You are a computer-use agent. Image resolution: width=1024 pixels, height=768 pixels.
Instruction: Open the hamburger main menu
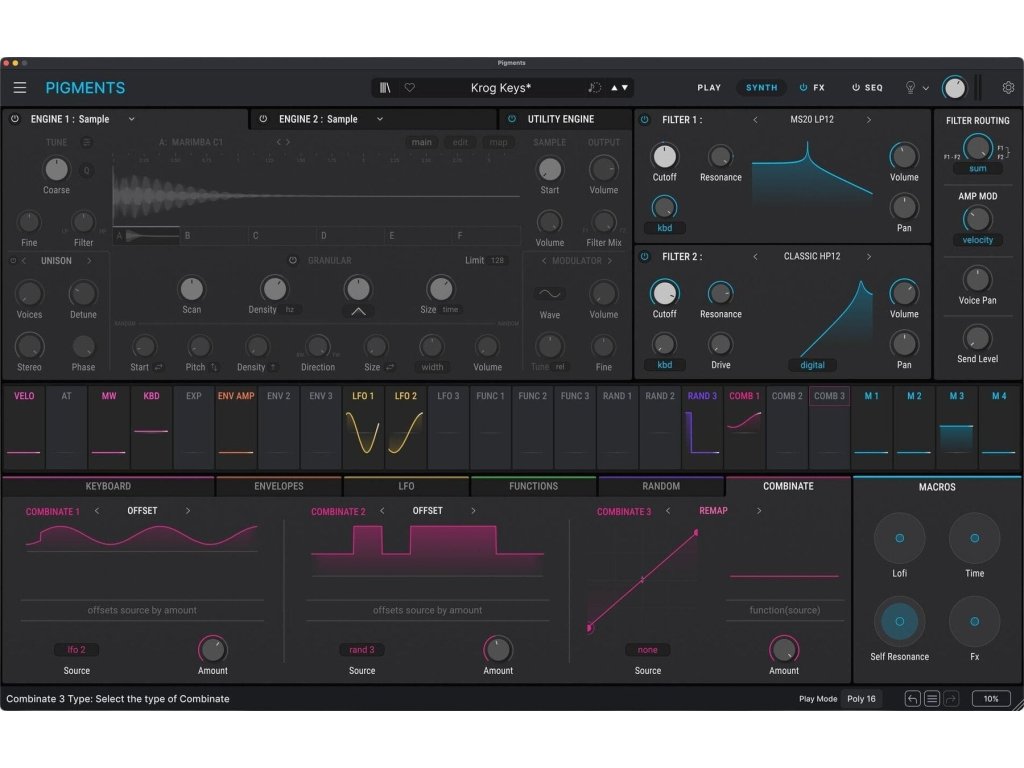[20, 88]
